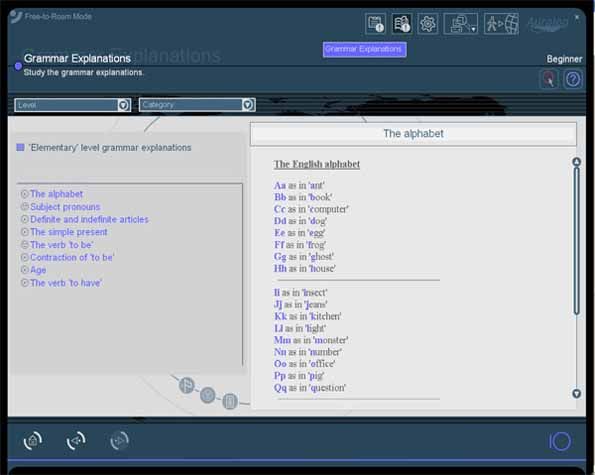Click the pointer search icon beside help
595x475 pixels.
click(549, 79)
